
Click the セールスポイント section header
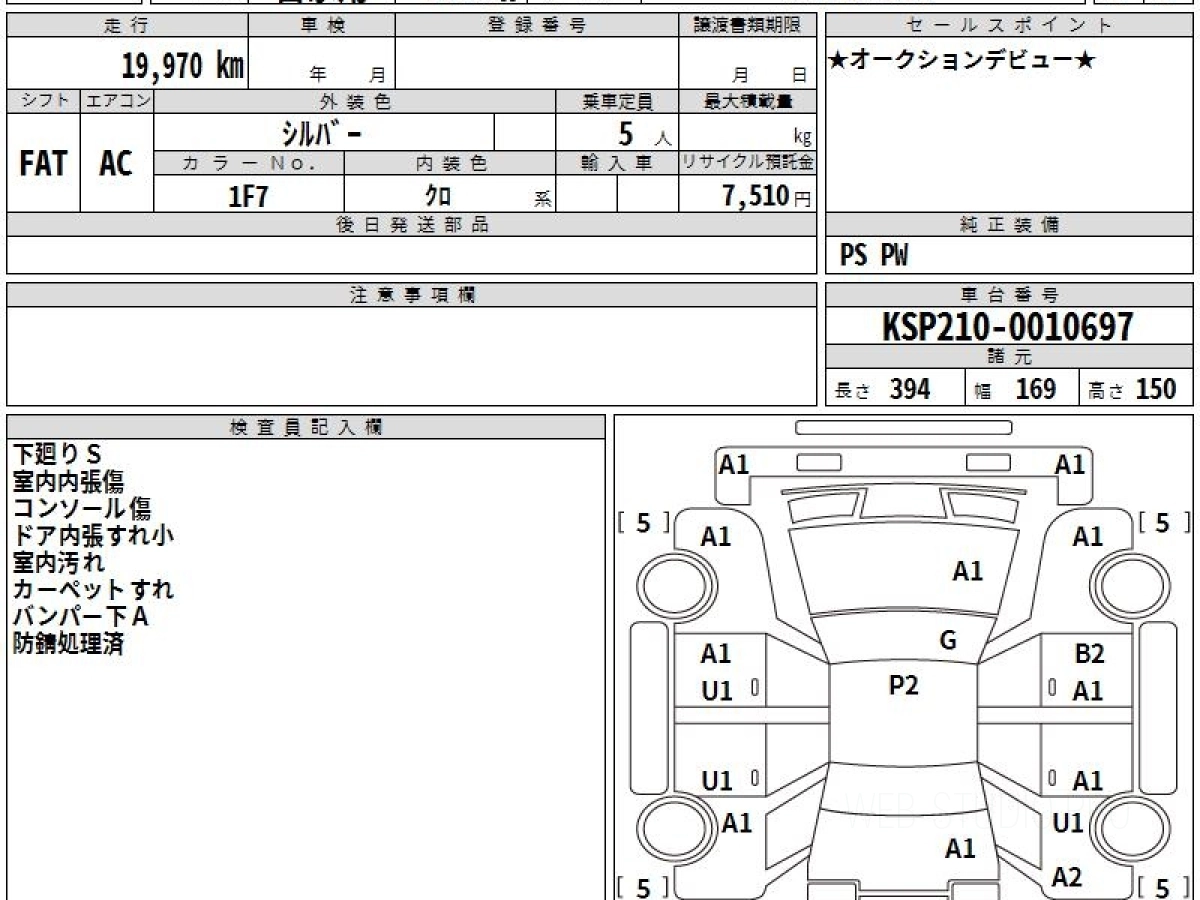tap(1010, 26)
